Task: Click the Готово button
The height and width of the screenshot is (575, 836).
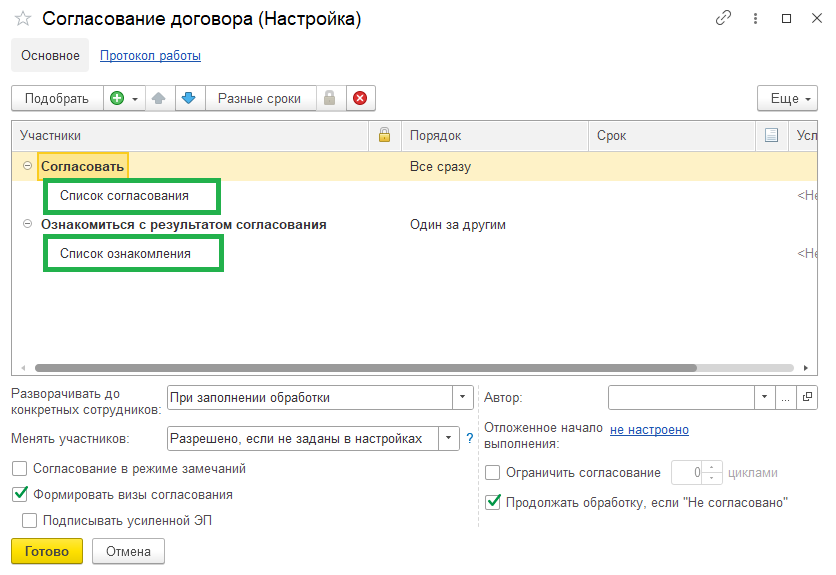Action: tap(47, 551)
